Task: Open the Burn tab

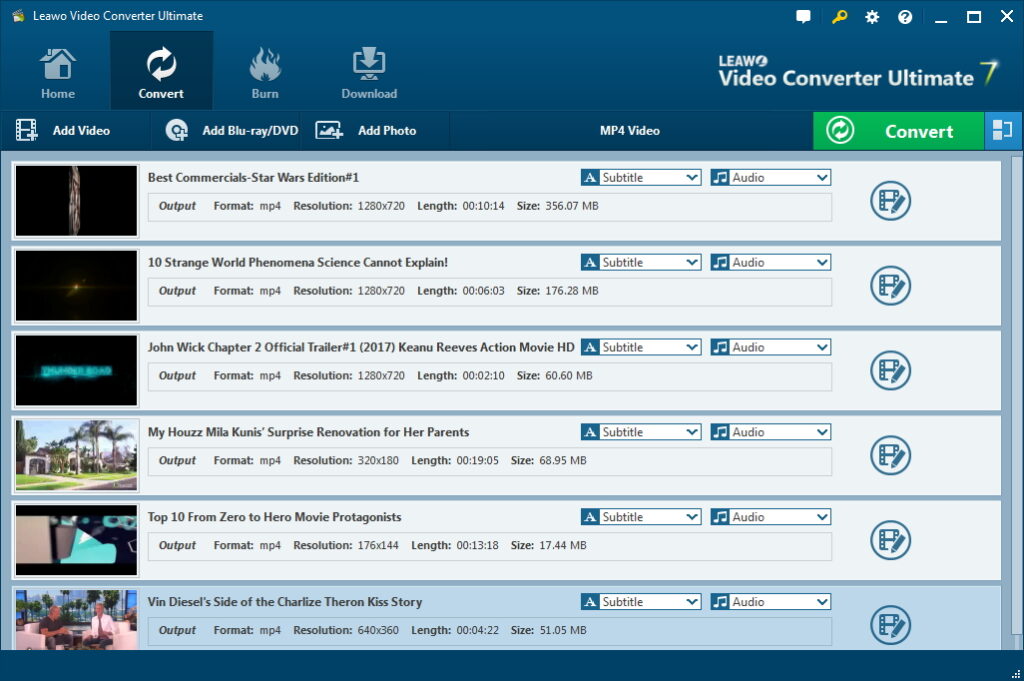Action: [x=265, y=72]
